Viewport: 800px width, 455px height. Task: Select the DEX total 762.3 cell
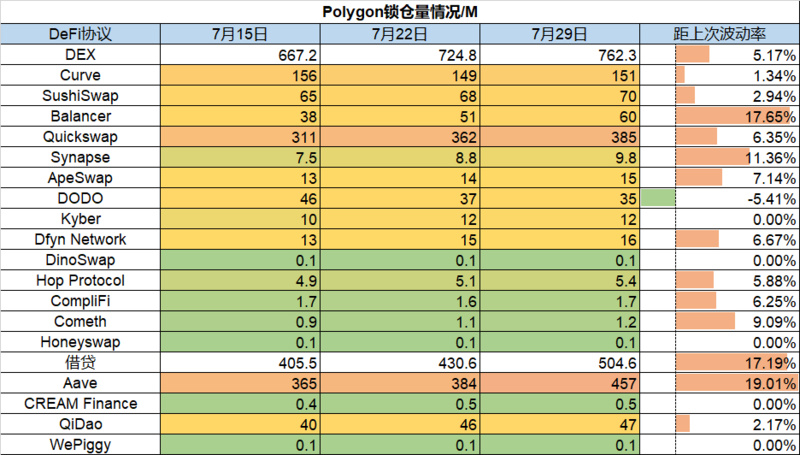point(560,55)
